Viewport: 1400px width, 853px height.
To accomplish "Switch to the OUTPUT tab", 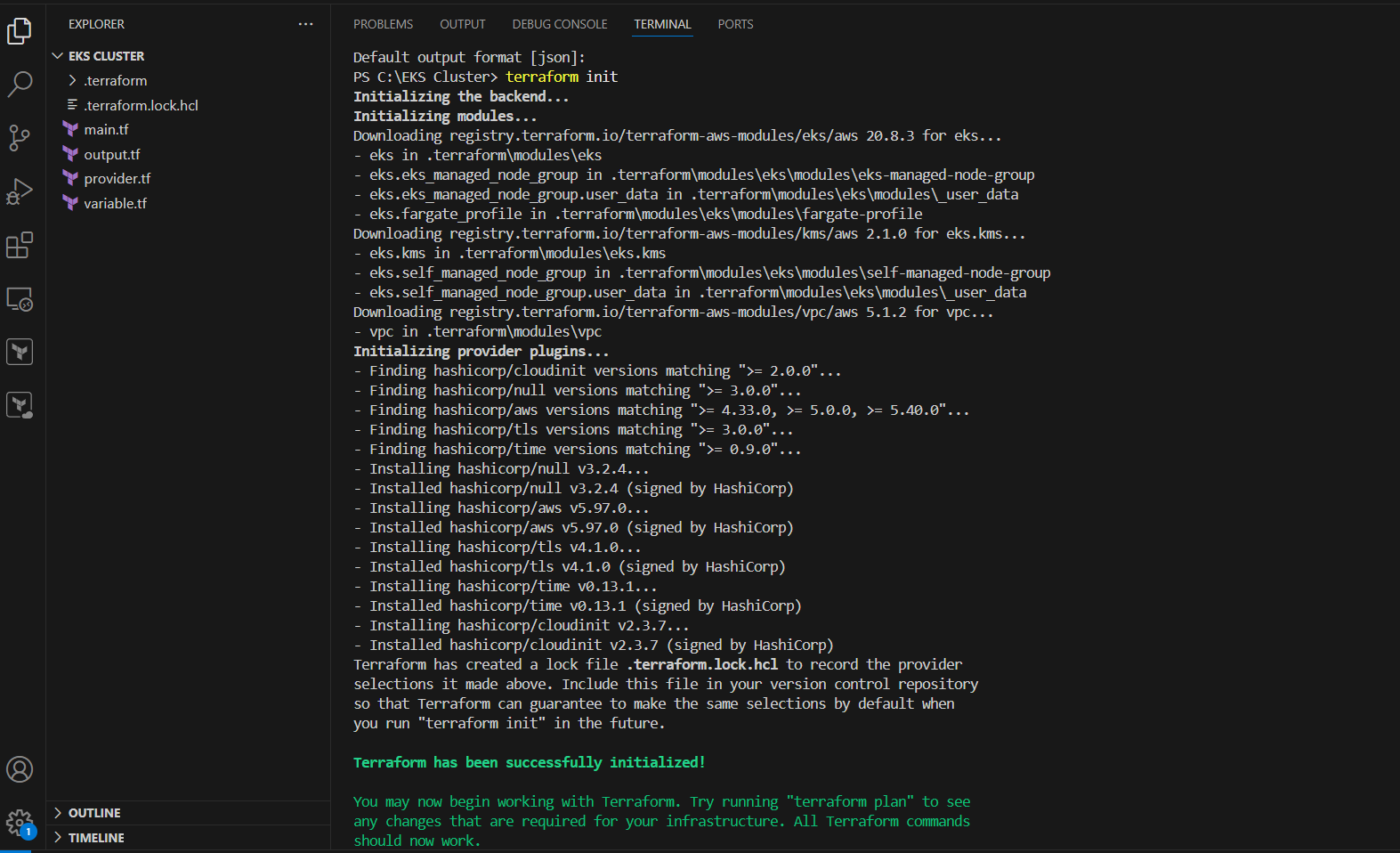I will point(463,24).
